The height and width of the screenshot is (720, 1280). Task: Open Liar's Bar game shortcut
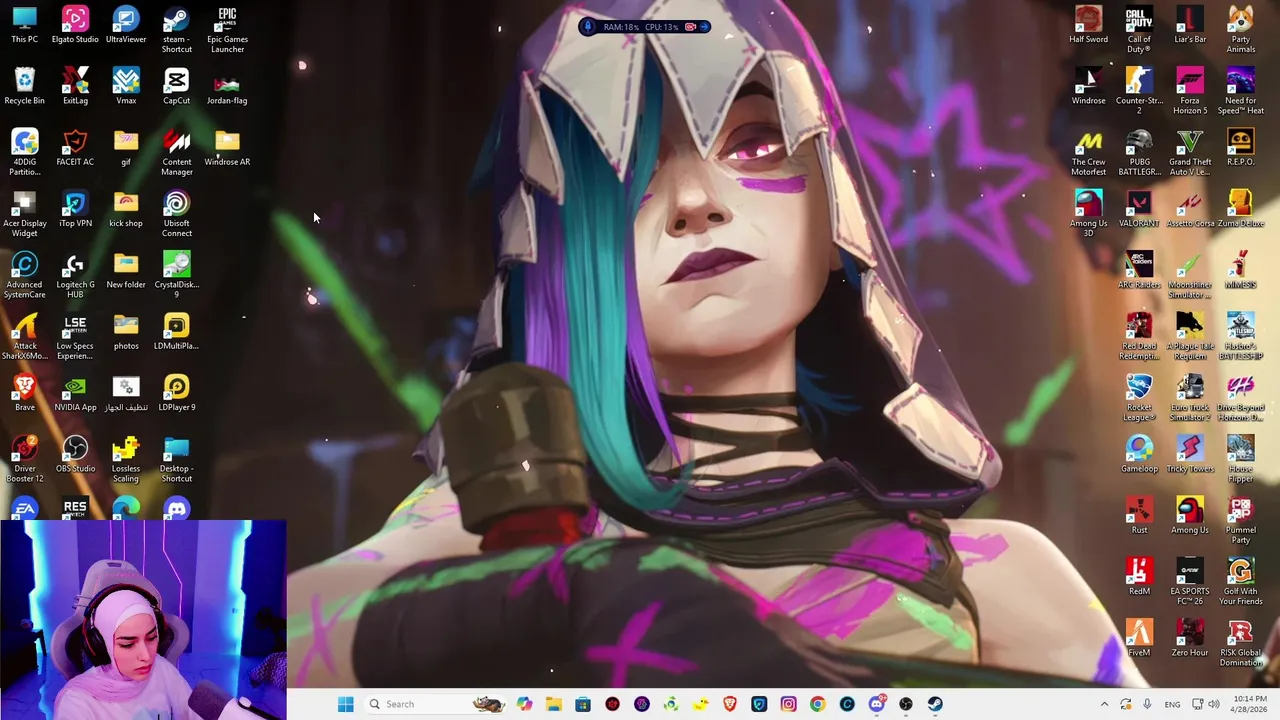tap(1190, 26)
